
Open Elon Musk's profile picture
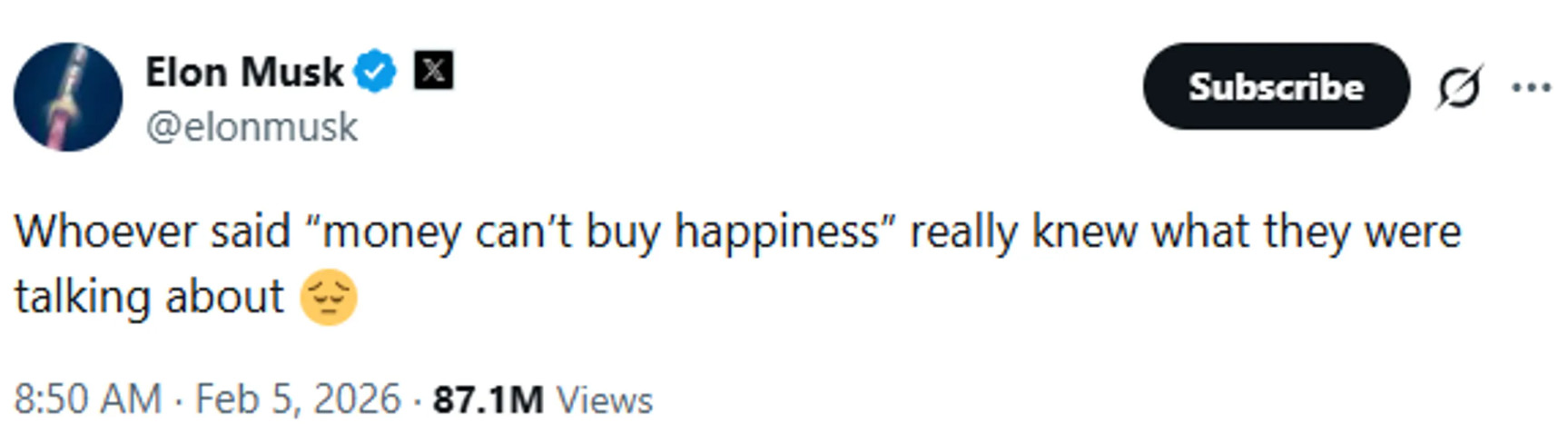coord(68,96)
